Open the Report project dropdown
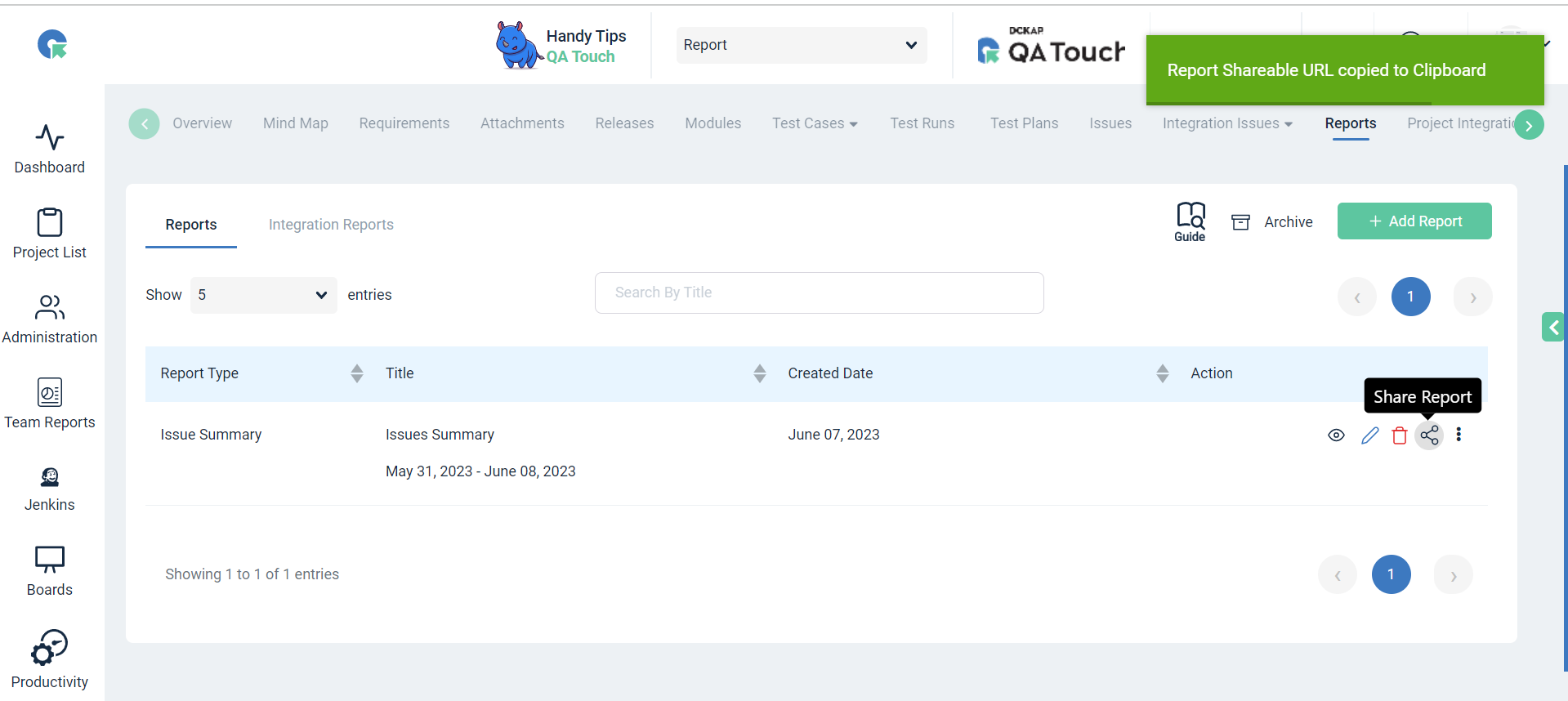 point(802,45)
